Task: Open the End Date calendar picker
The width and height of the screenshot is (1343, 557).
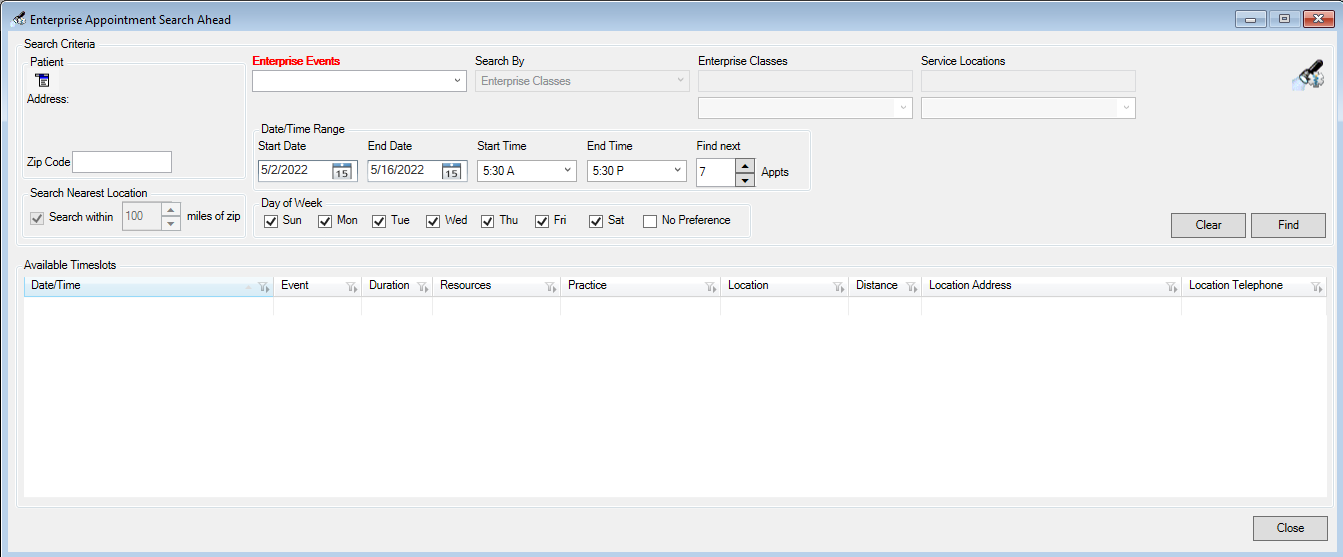Action: click(451, 171)
